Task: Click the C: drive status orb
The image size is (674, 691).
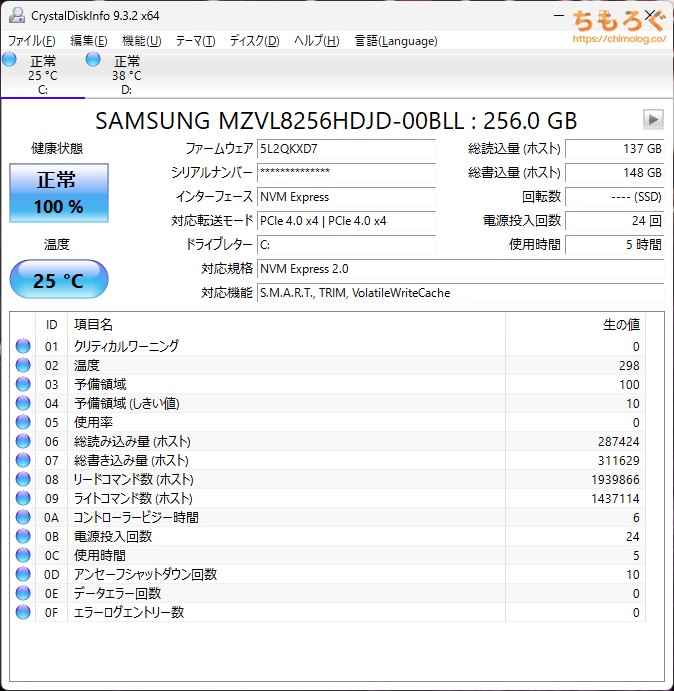Action: click(9, 59)
